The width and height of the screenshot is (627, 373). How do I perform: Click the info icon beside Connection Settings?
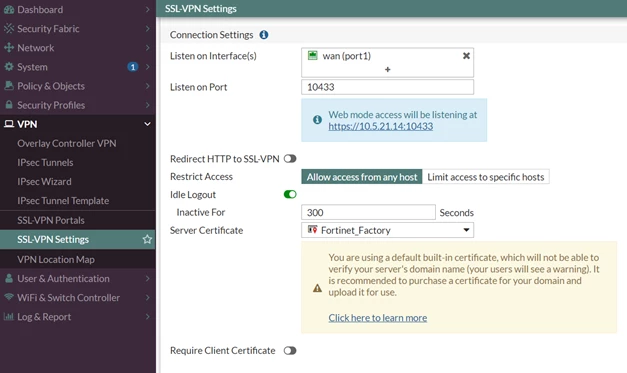(264, 35)
